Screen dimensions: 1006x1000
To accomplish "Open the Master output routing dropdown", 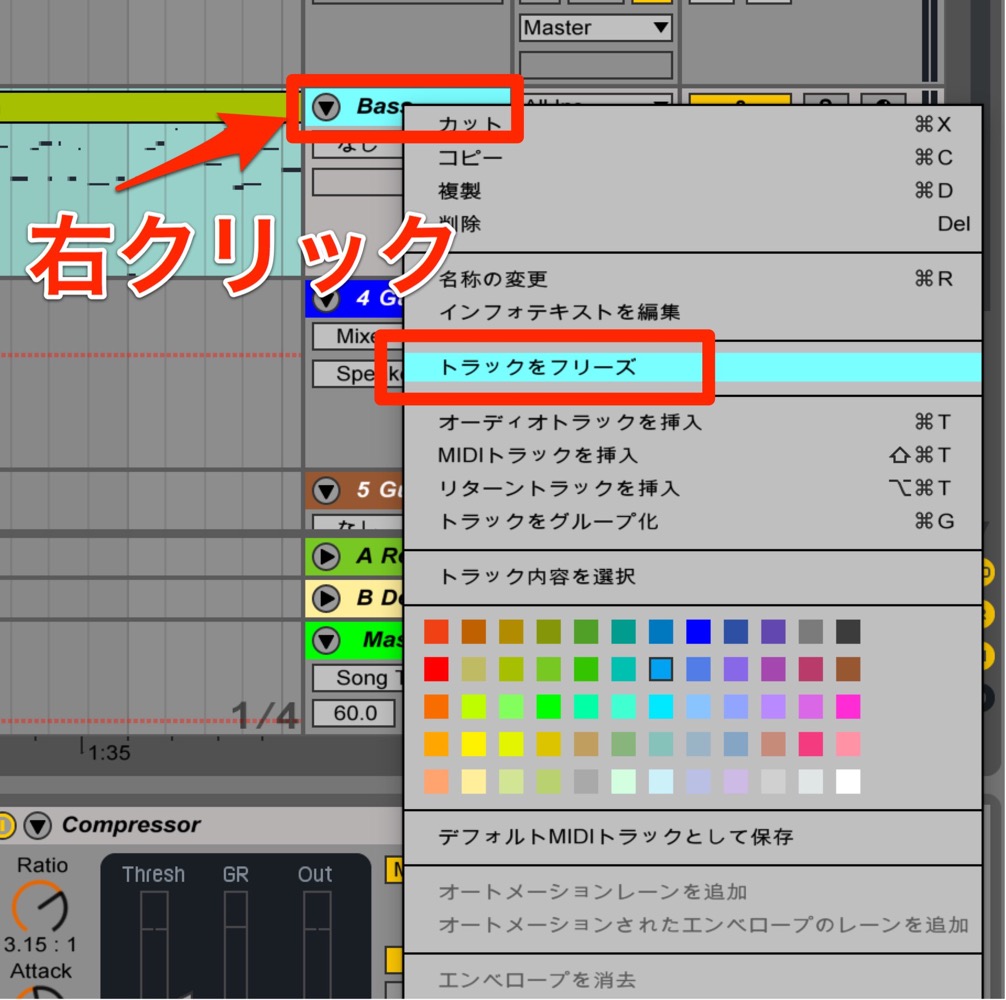I will click(x=595, y=28).
